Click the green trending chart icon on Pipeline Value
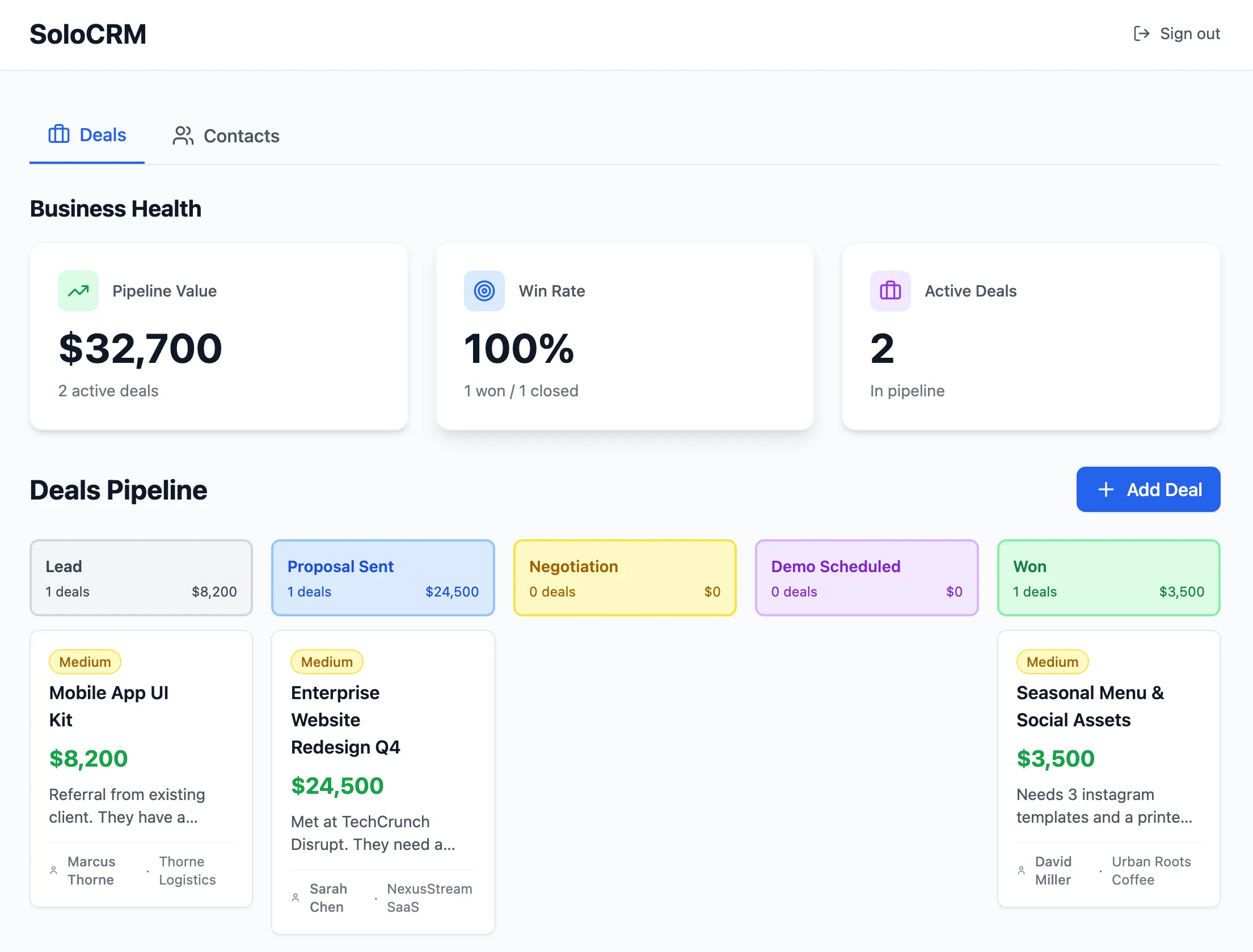 [x=78, y=291]
